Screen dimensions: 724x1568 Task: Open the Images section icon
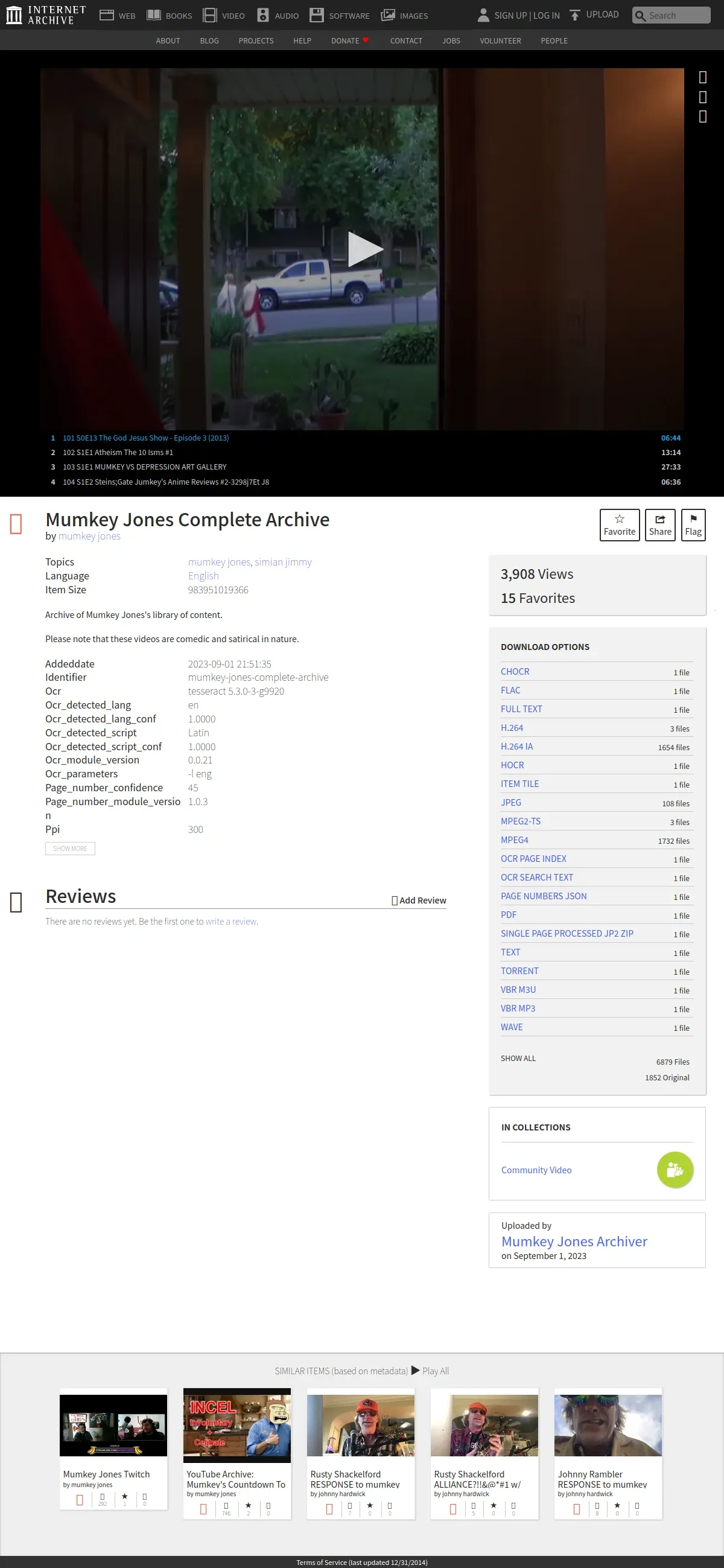pos(387,15)
